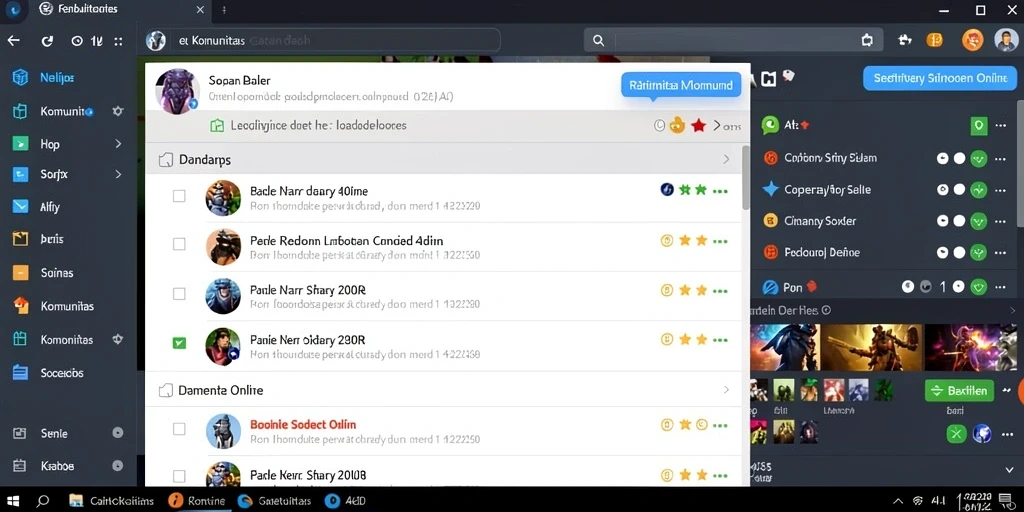Open three-dots menu for Bacle Narr doary row

[x=720, y=191]
